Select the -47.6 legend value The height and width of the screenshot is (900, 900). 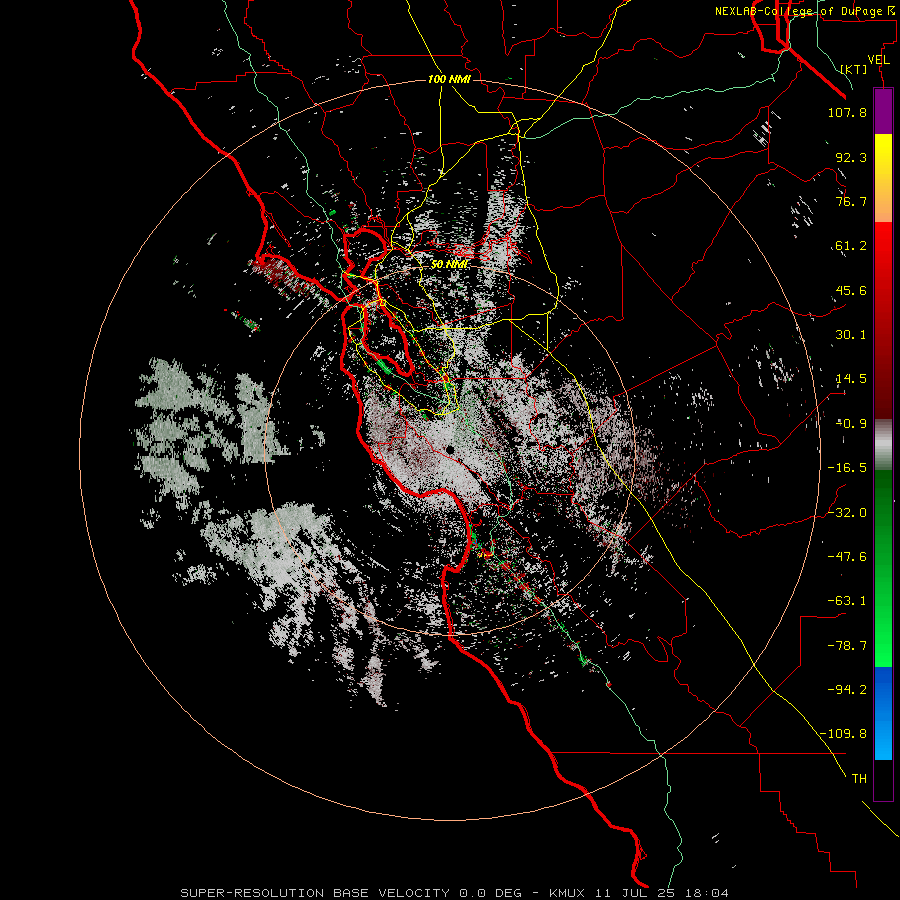[x=847, y=557]
